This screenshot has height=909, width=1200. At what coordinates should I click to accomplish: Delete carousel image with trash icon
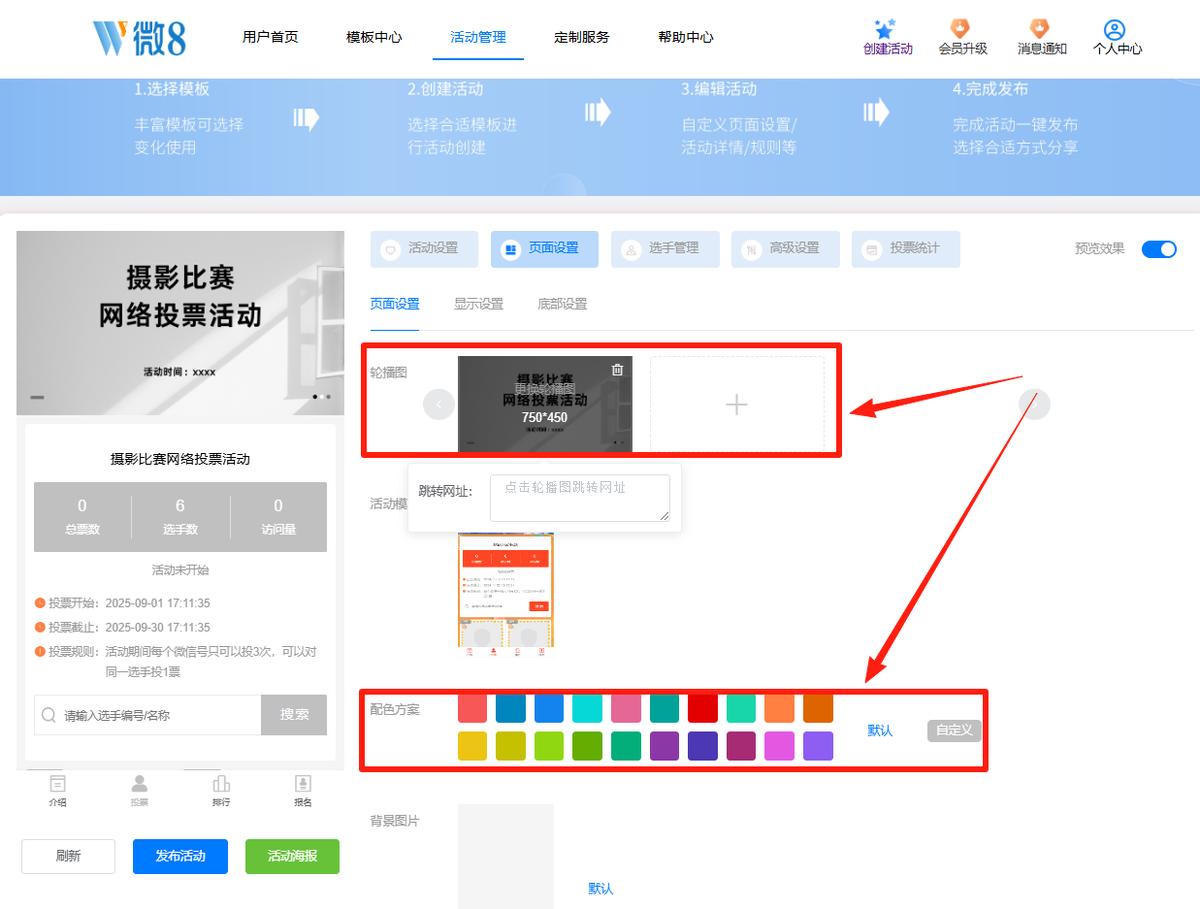coord(617,369)
